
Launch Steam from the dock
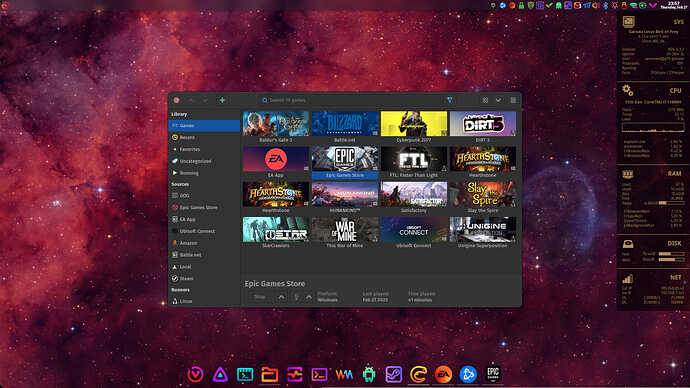[393, 374]
